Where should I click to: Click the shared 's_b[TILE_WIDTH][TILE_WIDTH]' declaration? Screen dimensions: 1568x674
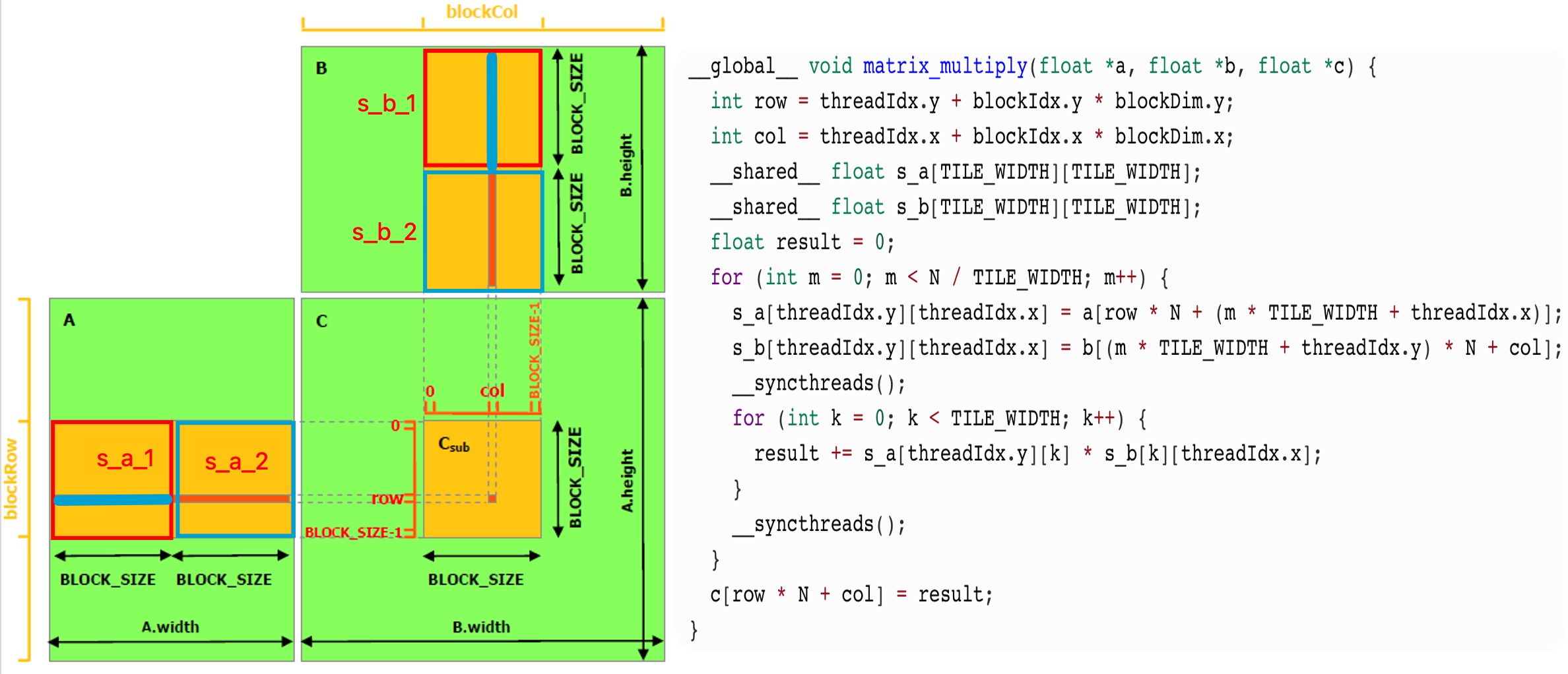click(x=956, y=207)
